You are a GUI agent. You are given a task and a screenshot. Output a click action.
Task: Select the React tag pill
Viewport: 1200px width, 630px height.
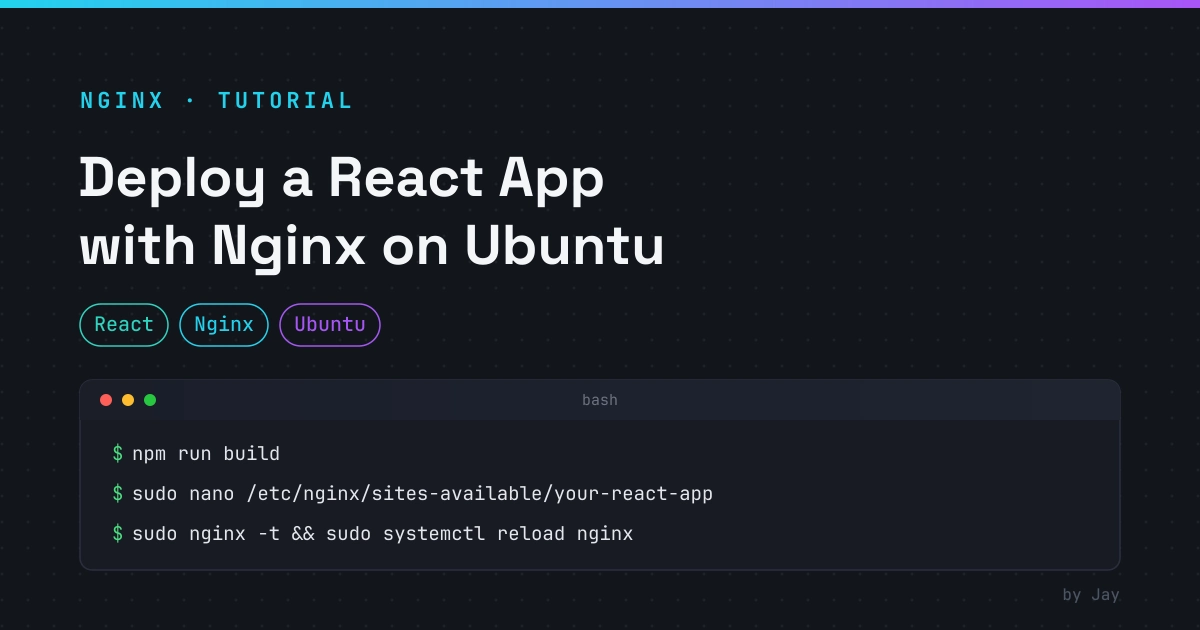[124, 325]
